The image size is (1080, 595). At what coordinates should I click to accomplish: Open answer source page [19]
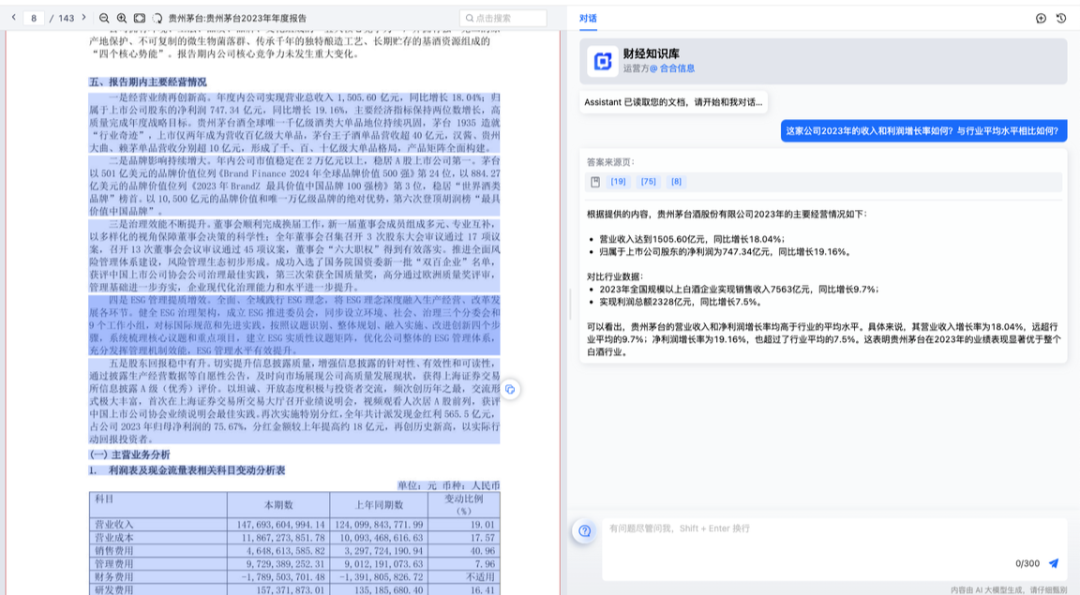pos(619,181)
